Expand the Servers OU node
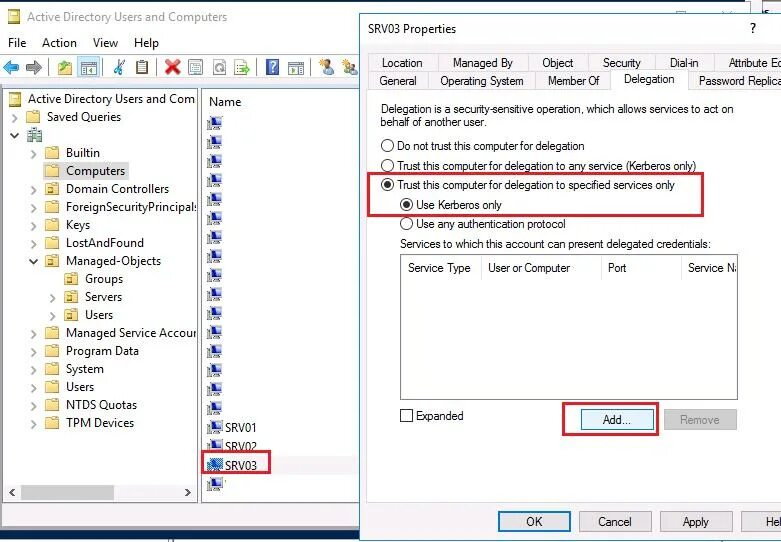The width and height of the screenshot is (781, 542). click(52, 298)
